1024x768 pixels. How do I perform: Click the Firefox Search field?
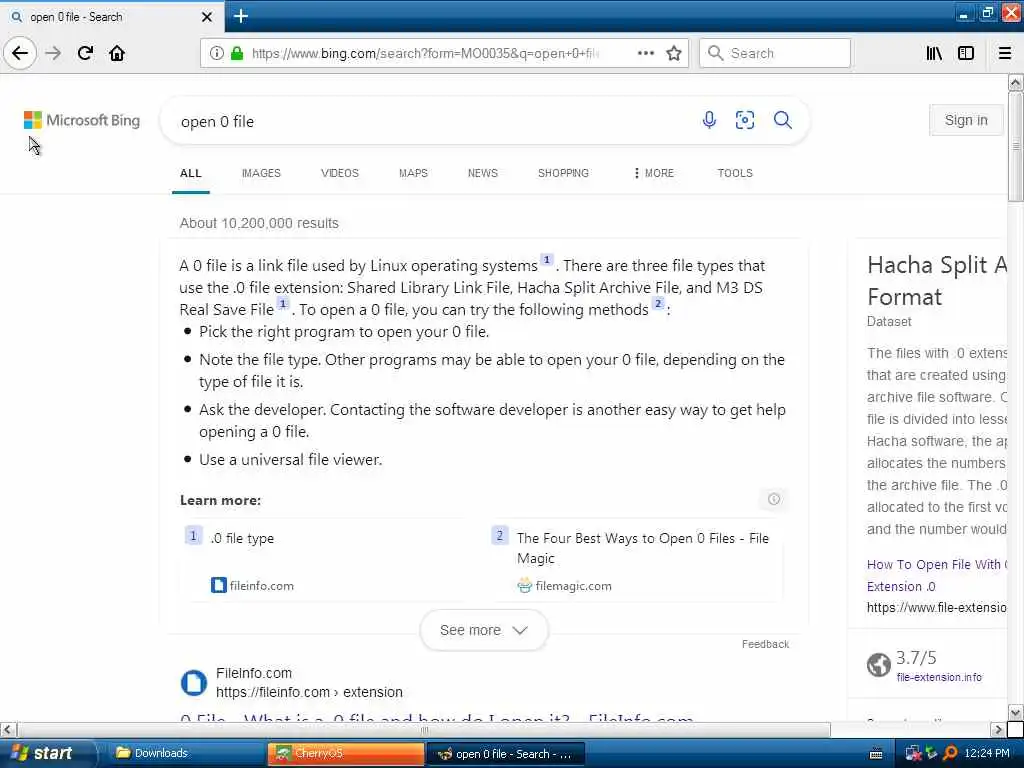(x=775, y=53)
